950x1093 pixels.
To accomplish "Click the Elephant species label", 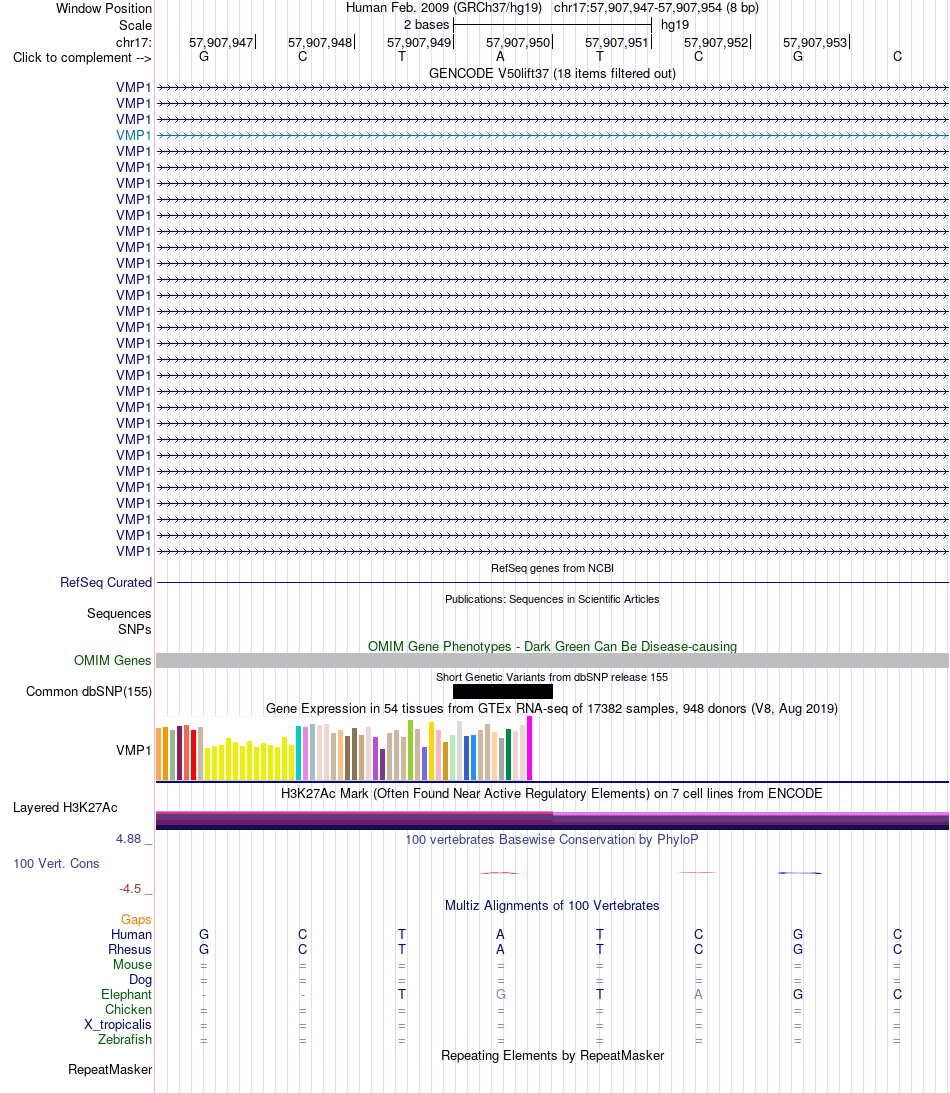I will (126, 994).
